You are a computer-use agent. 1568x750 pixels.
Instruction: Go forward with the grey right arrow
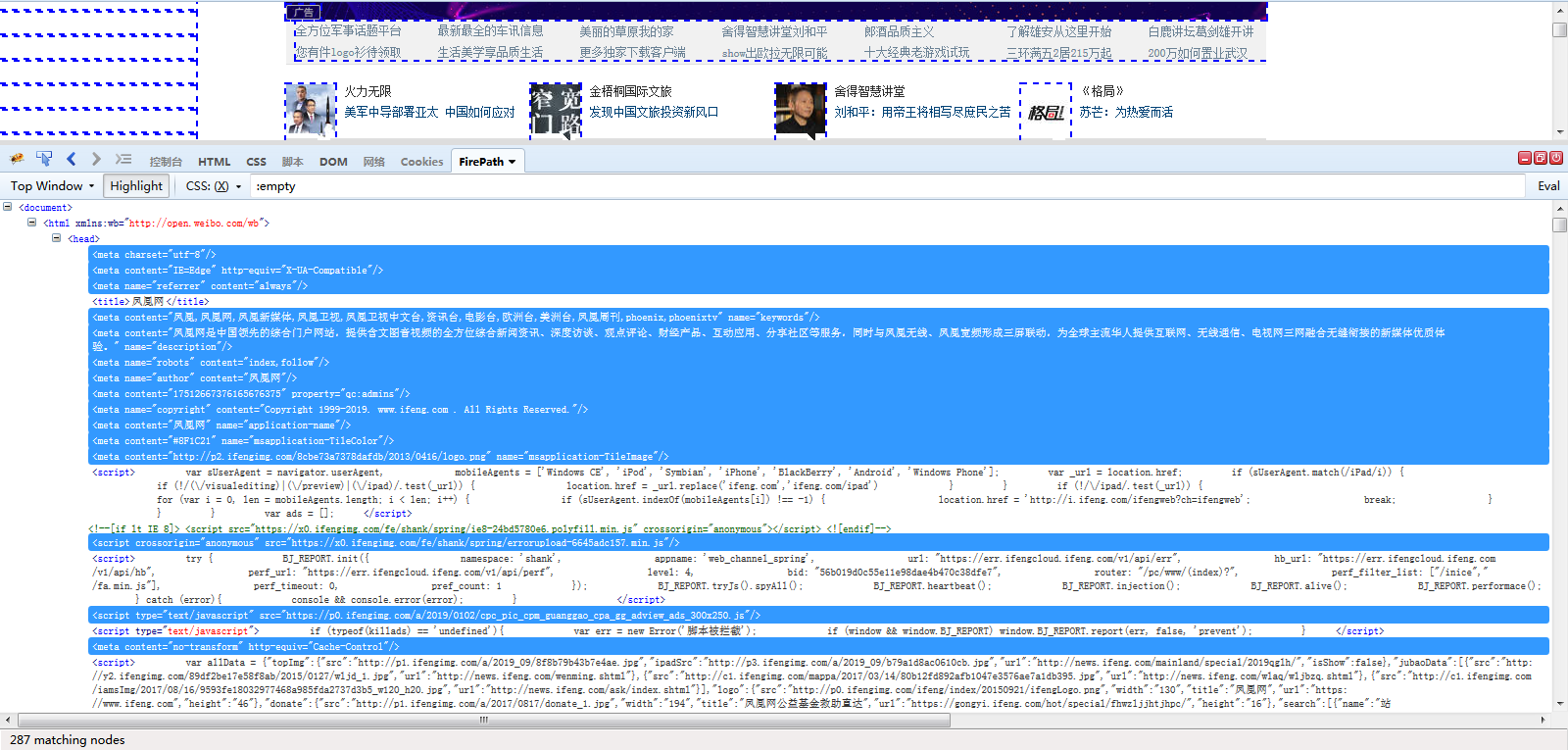point(95,159)
